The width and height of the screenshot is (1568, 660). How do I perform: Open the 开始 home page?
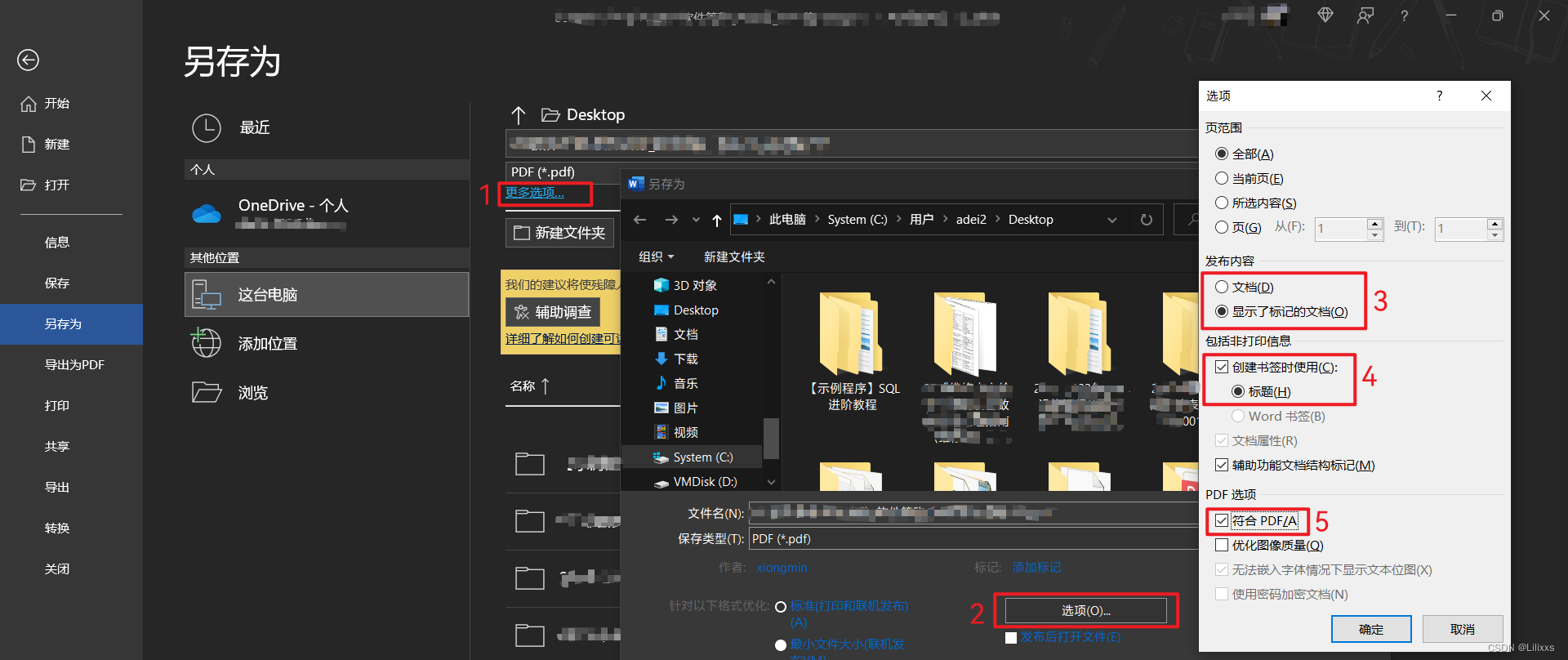pyautogui.click(x=46, y=104)
